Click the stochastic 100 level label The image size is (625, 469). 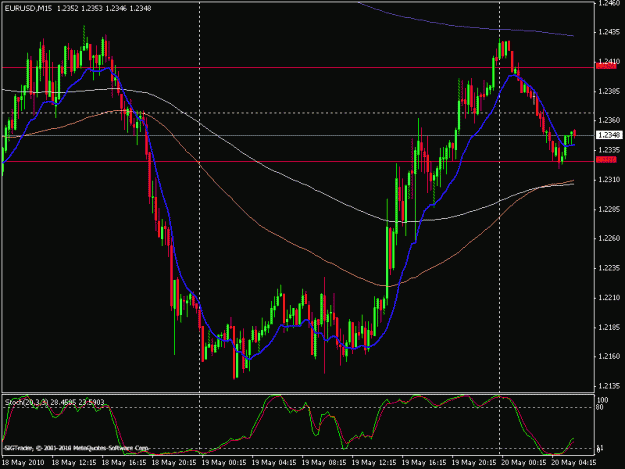(x=603, y=400)
